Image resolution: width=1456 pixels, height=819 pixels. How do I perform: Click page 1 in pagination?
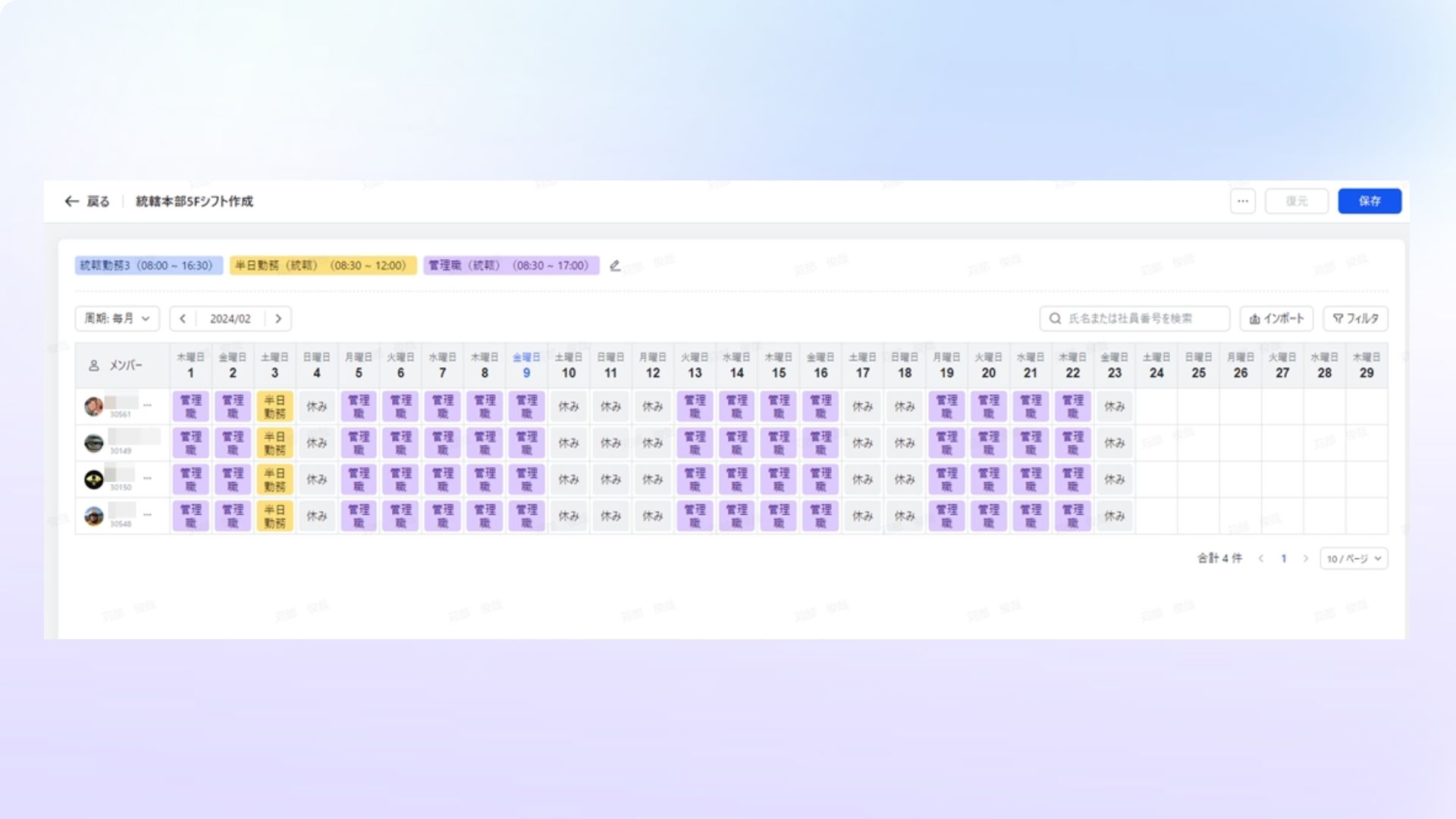tap(1283, 559)
